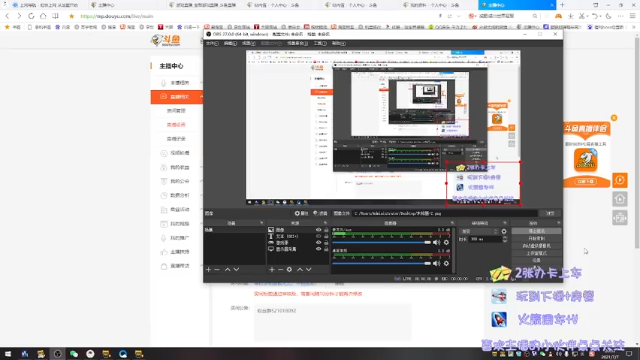
Task: Move the source down in the Sources dock
Action: pos(309,269)
